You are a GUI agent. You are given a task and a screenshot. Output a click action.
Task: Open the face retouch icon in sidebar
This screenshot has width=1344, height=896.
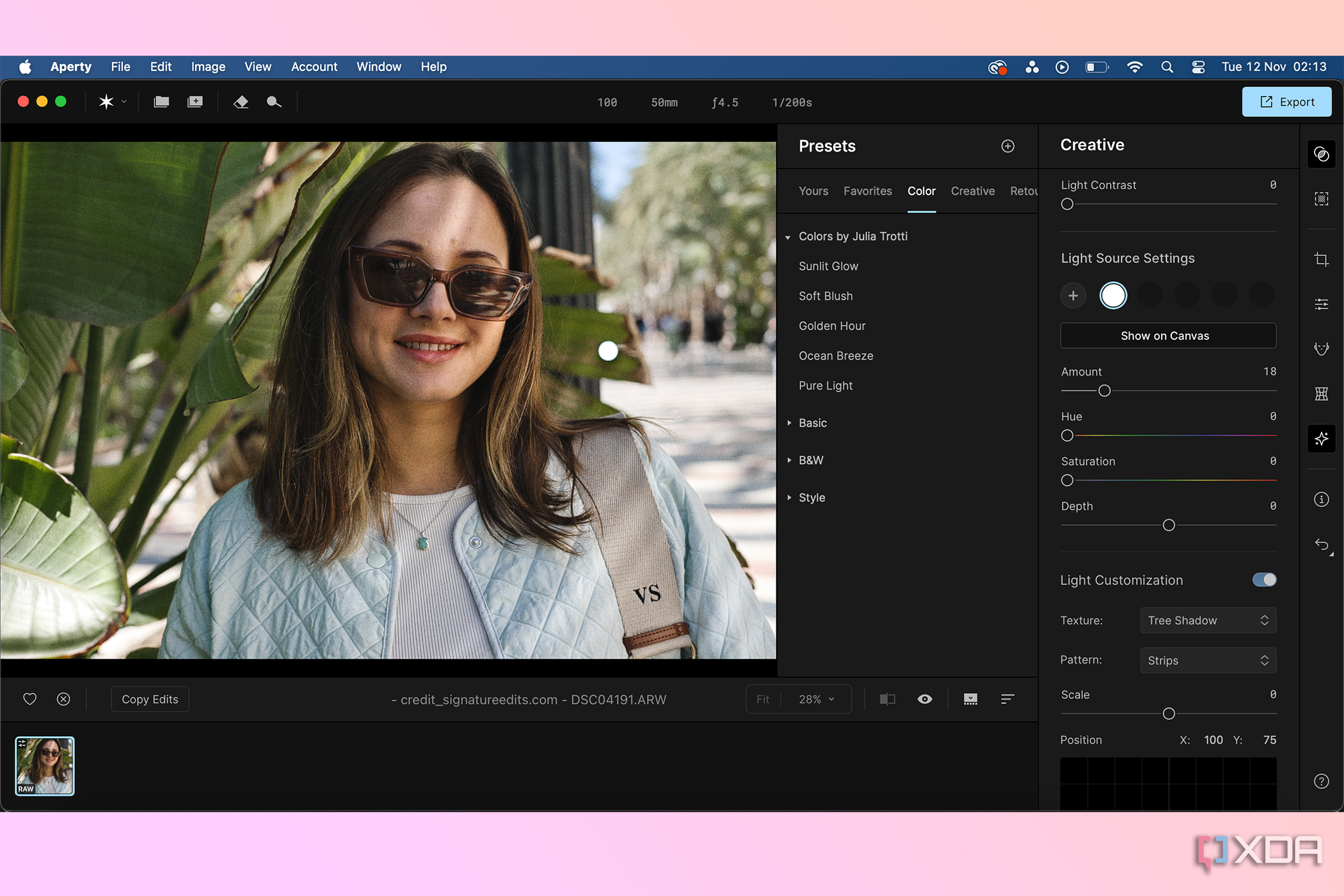point(1322,349)
